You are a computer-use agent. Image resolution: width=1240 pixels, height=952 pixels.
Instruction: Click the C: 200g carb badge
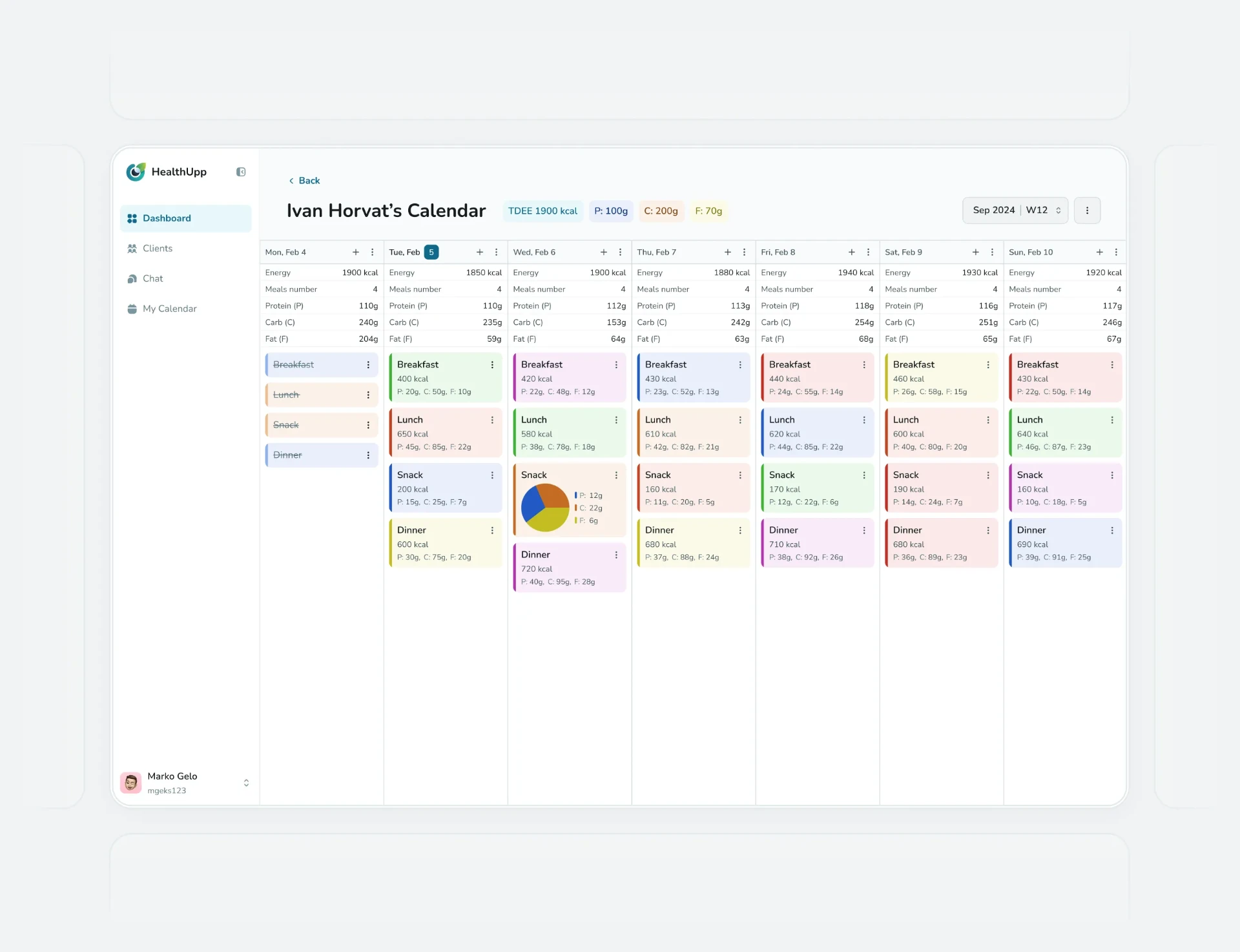[661, 211]
